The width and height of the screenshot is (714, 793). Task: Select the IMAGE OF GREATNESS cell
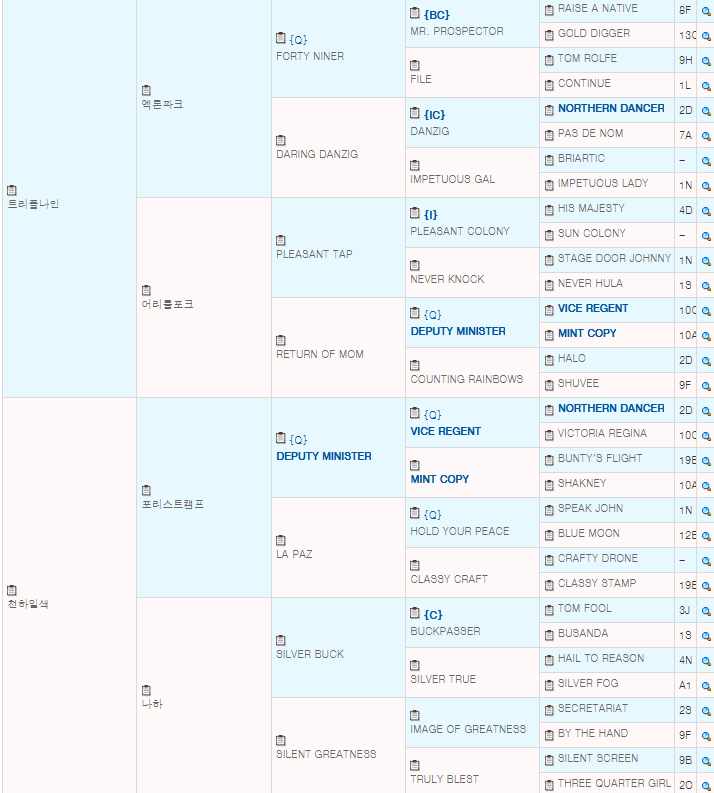point(472,723)
